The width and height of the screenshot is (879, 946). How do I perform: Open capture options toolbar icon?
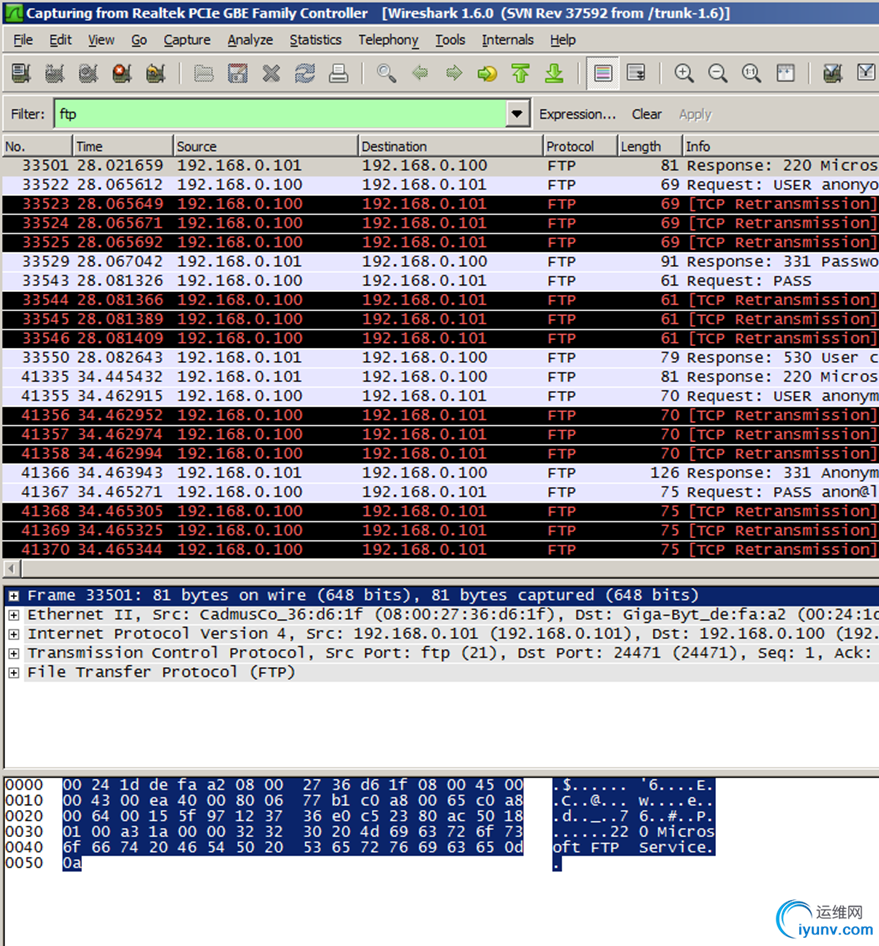pyautogui.click(x=54, y=73)
